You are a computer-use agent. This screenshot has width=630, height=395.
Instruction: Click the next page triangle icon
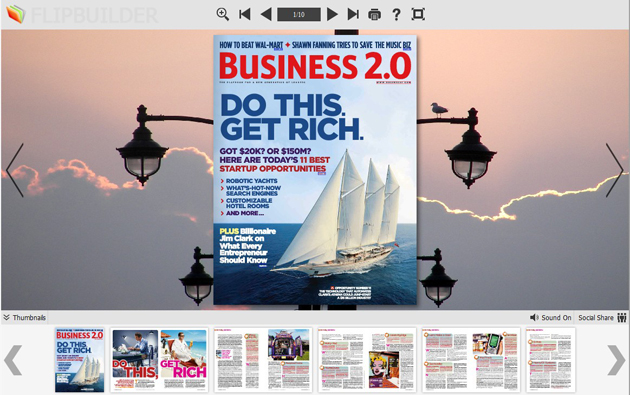coord(332,14)
